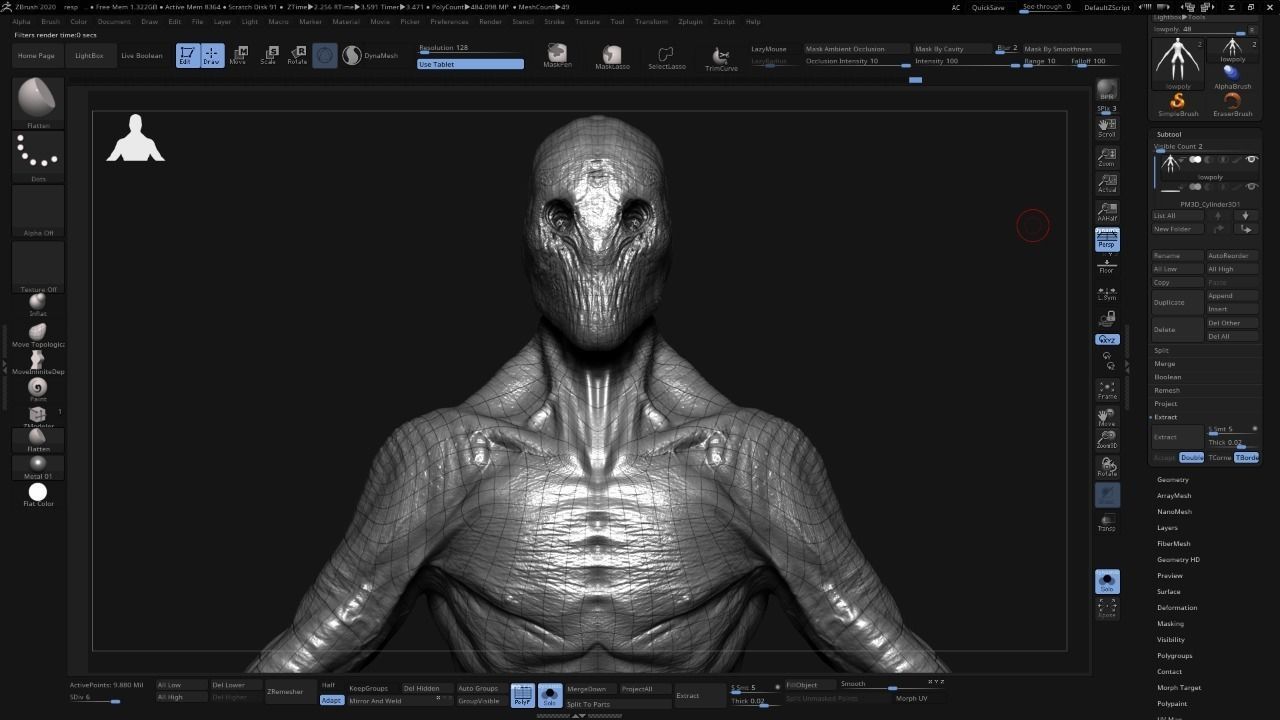The width and height of the screenshot is (1280, 720).
Task: Click the Frame mesh icon
Action: click(x=1106, y=390)
